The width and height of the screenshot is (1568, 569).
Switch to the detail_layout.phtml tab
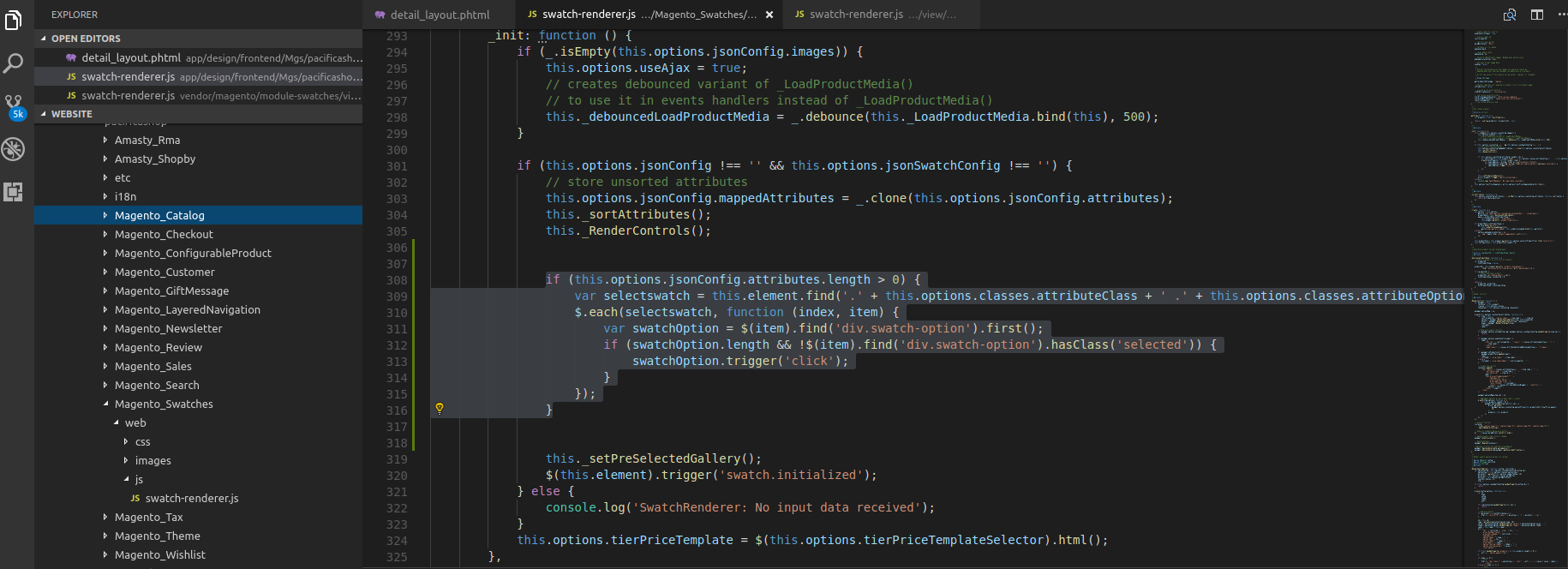coord(439,15)
